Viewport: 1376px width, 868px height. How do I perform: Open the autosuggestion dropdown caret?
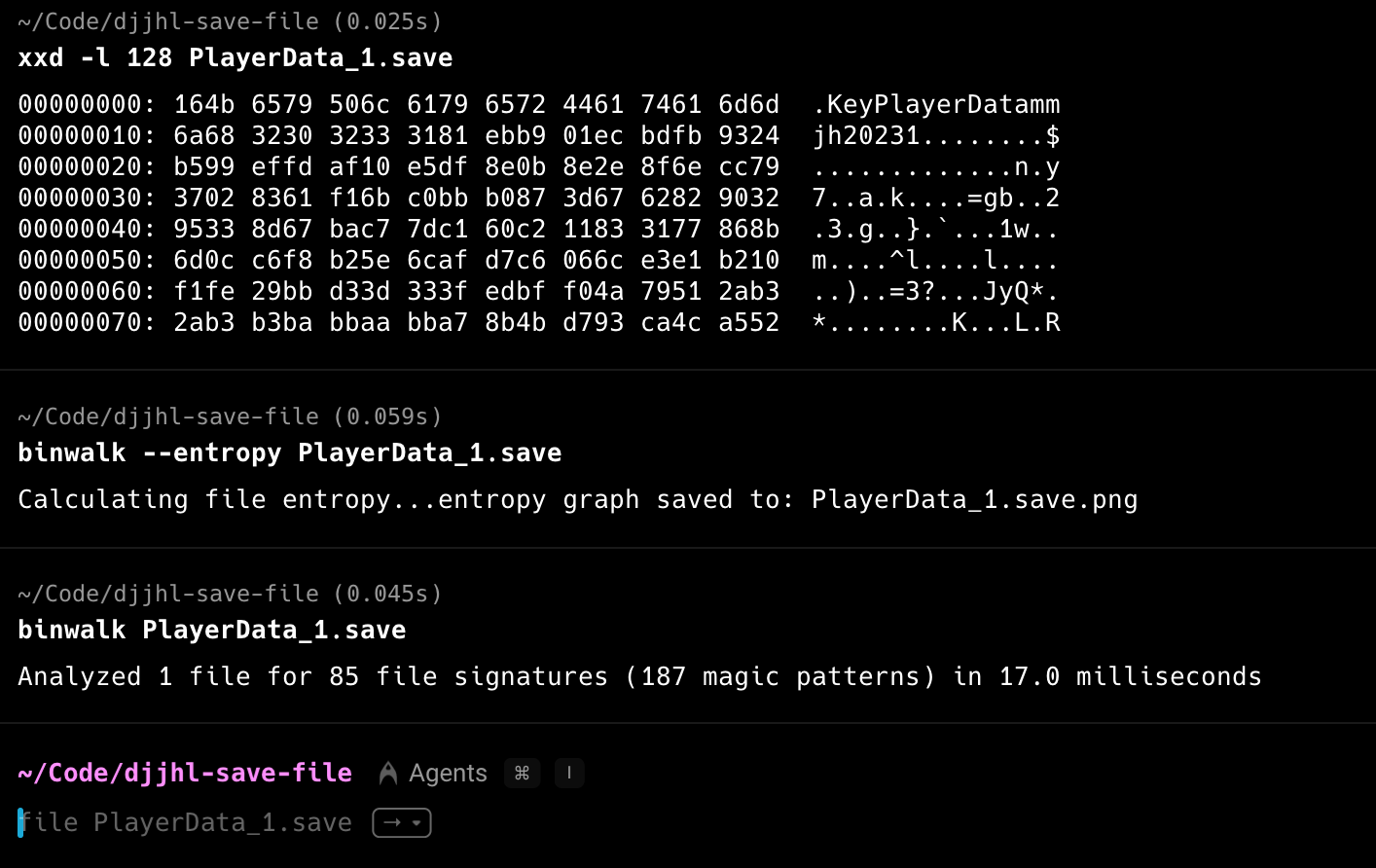(x=416, y=823)
